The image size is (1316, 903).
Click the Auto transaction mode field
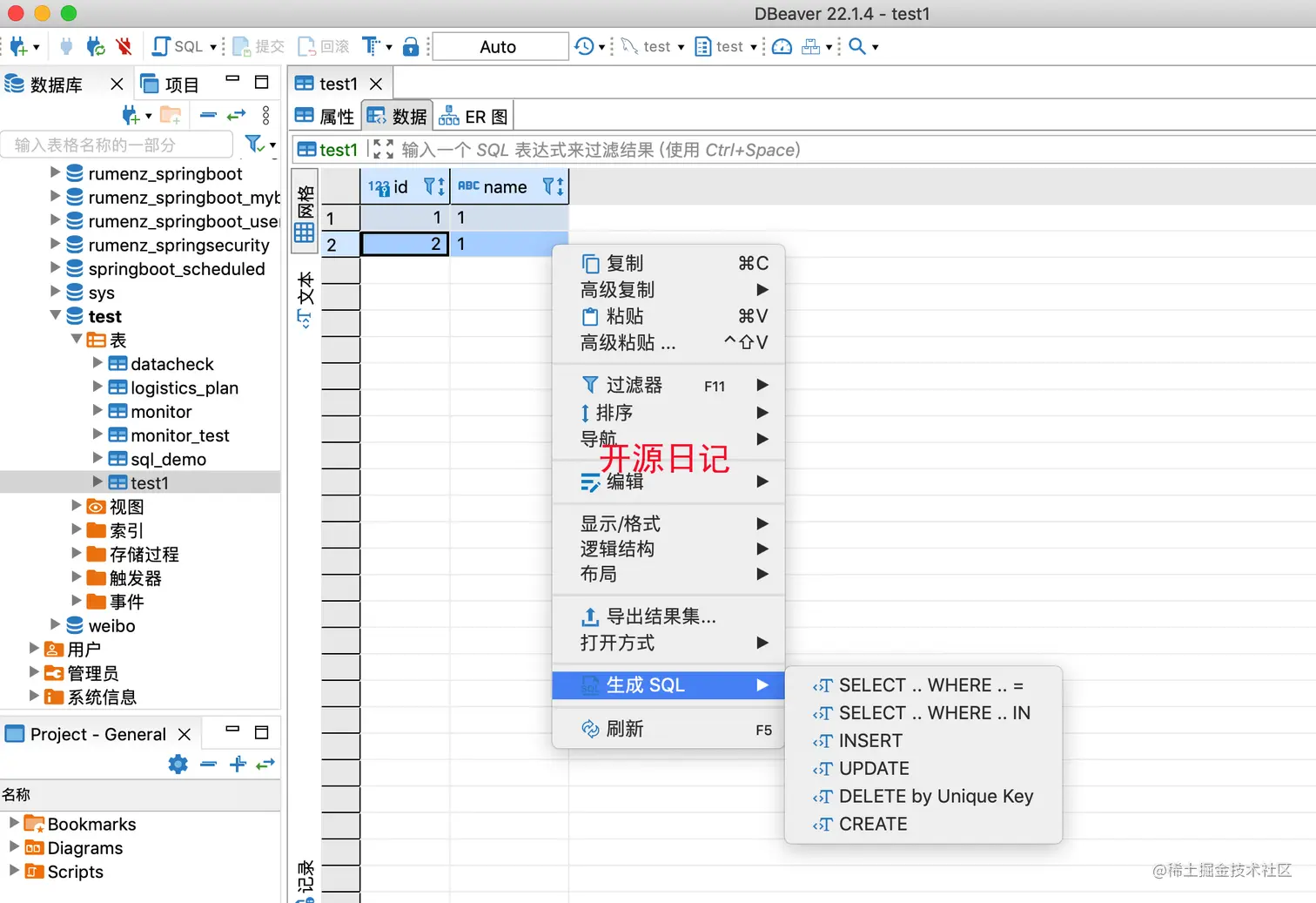click(500, 46)
